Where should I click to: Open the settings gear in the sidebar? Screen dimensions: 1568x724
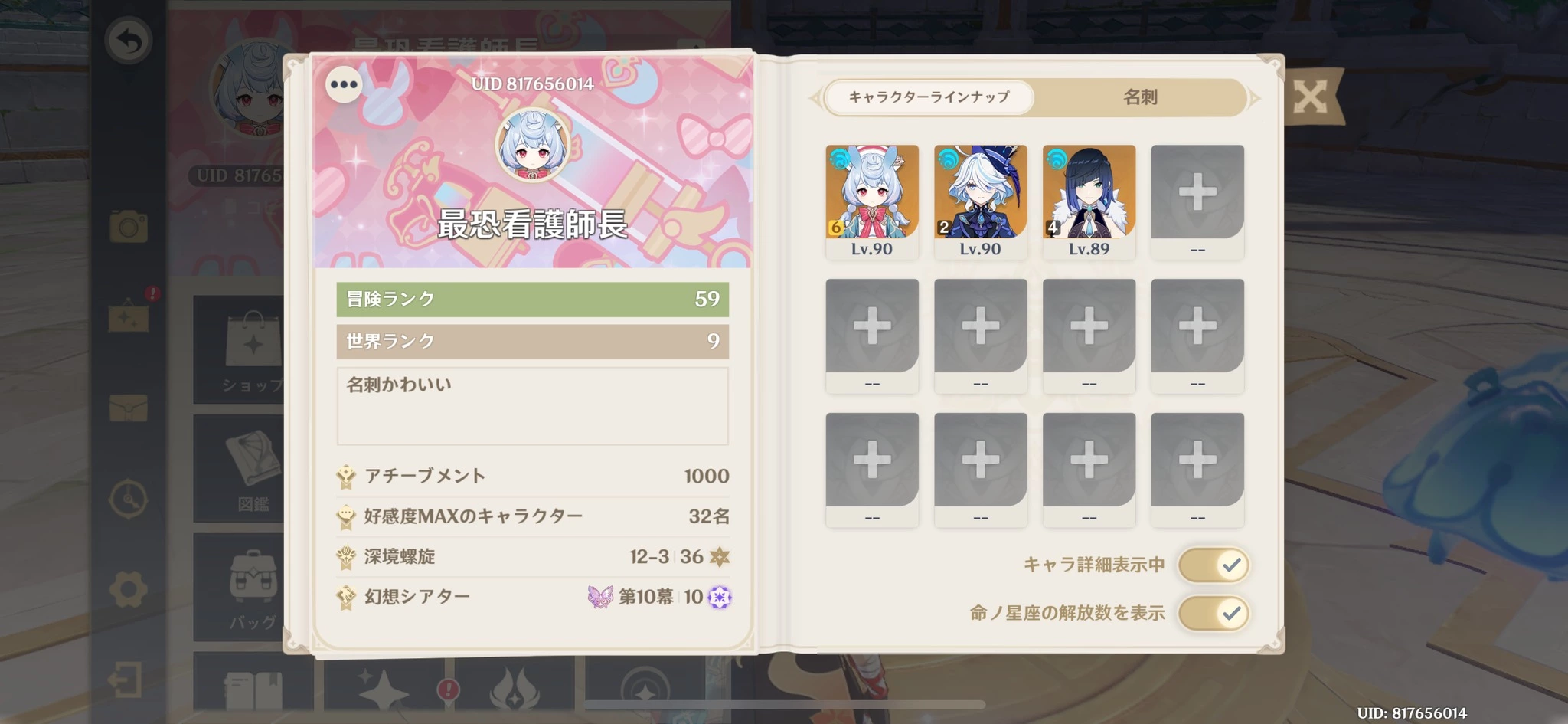tap(128, 590)
